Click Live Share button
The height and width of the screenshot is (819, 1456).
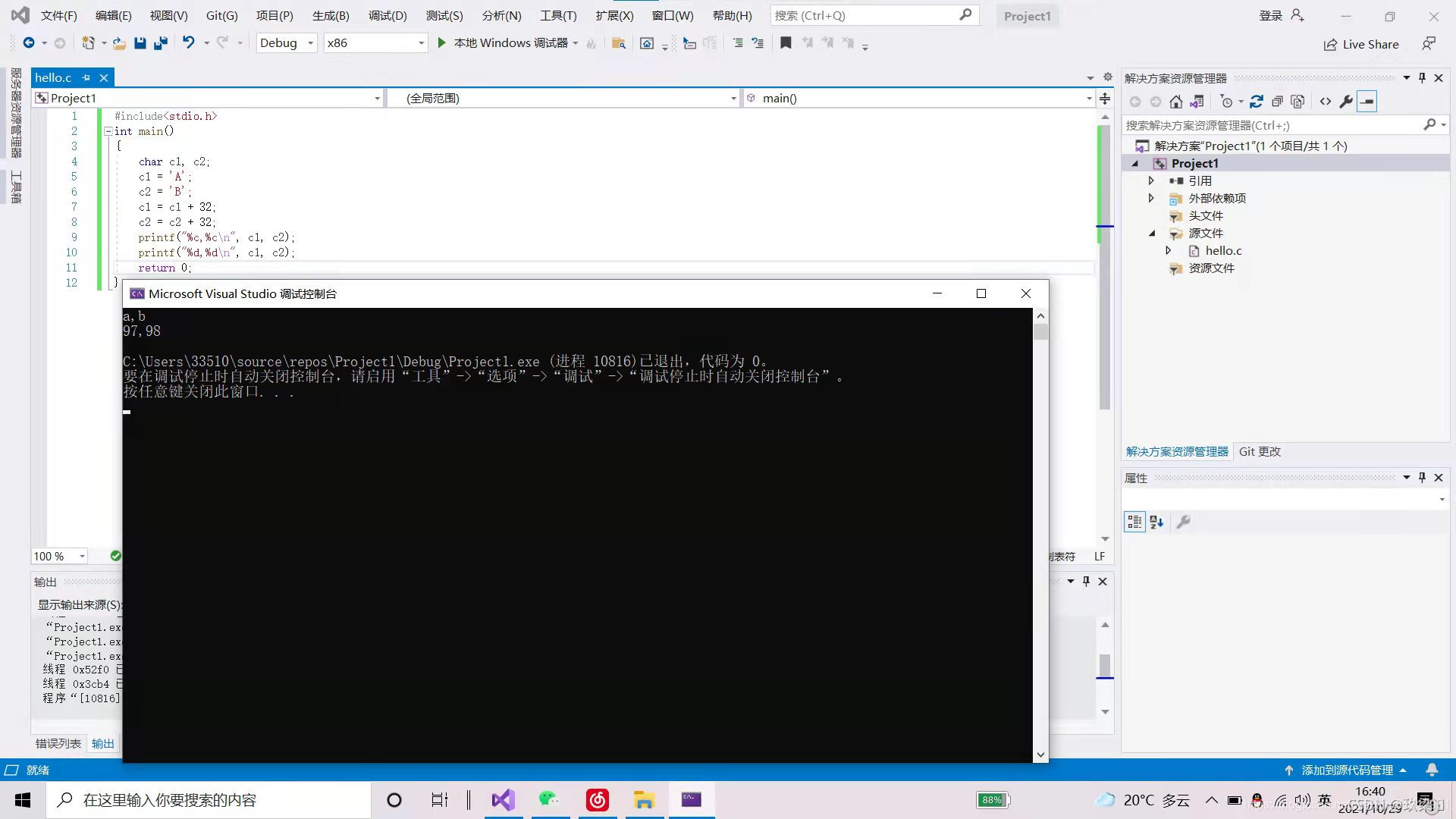(1361, 45)
